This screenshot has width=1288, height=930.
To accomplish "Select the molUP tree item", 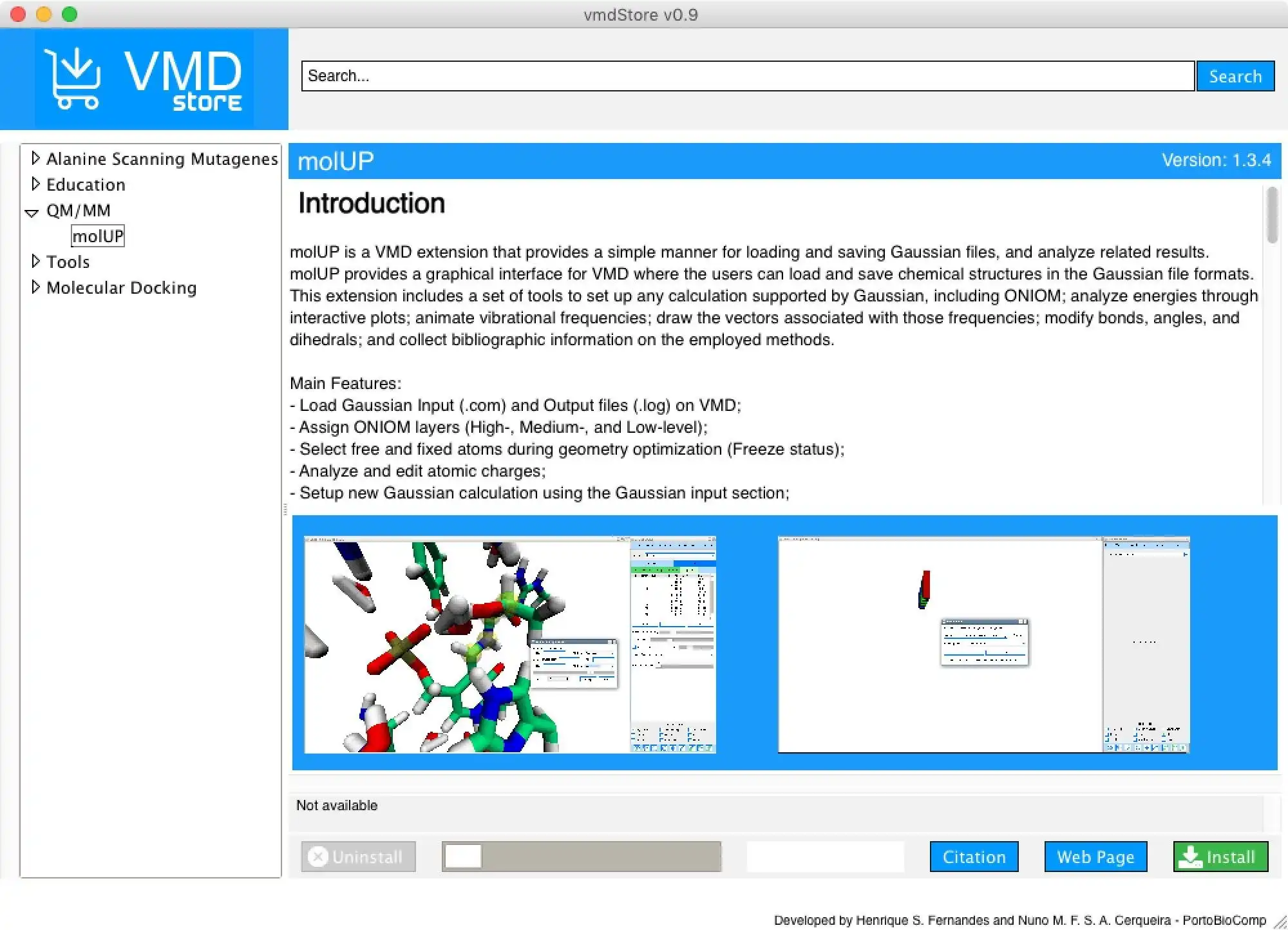I will click(96, 236).
